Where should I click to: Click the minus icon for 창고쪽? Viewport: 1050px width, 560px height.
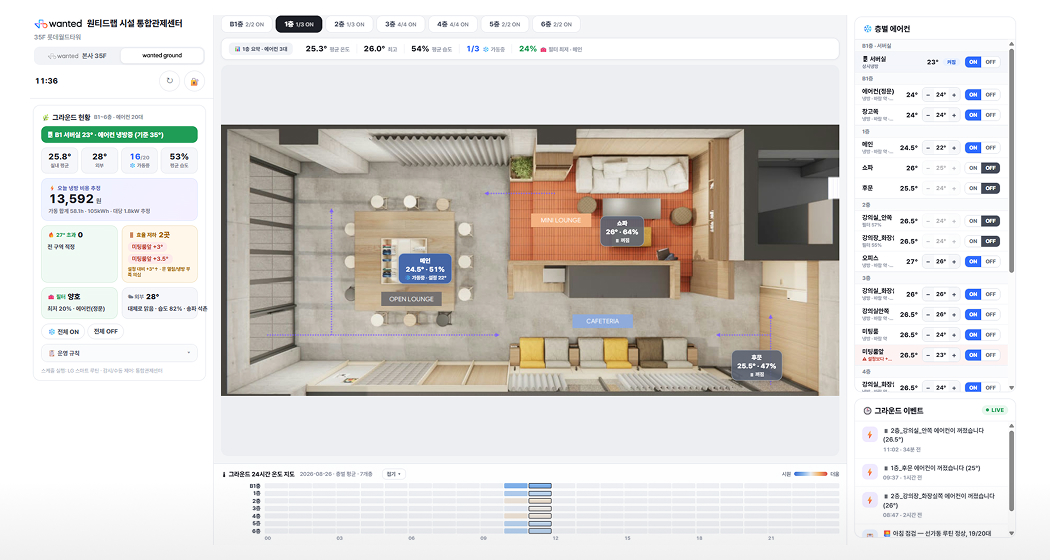[x=927, y=115]
